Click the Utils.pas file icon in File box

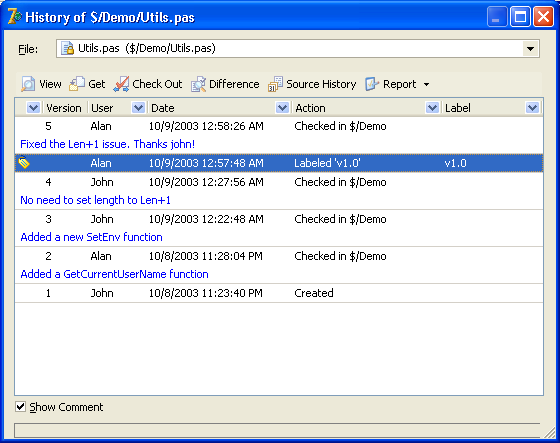(68, 48)
